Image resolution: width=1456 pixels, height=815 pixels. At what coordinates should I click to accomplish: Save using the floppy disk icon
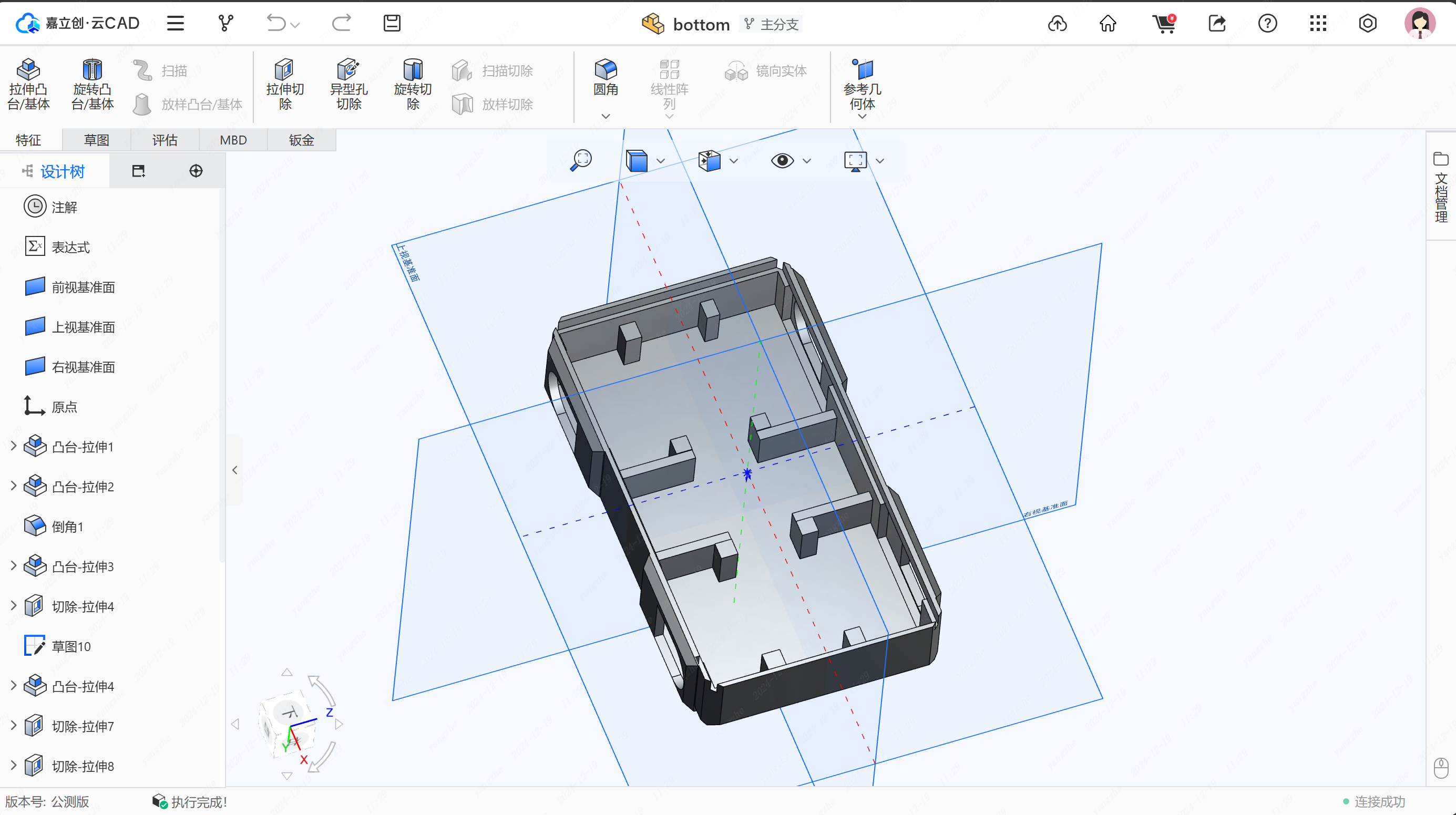[x=392, y=23]
